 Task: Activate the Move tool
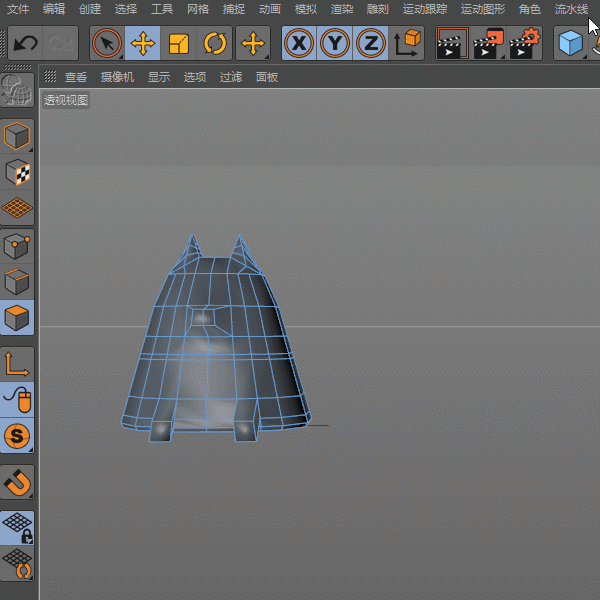[x=143, y=43]
